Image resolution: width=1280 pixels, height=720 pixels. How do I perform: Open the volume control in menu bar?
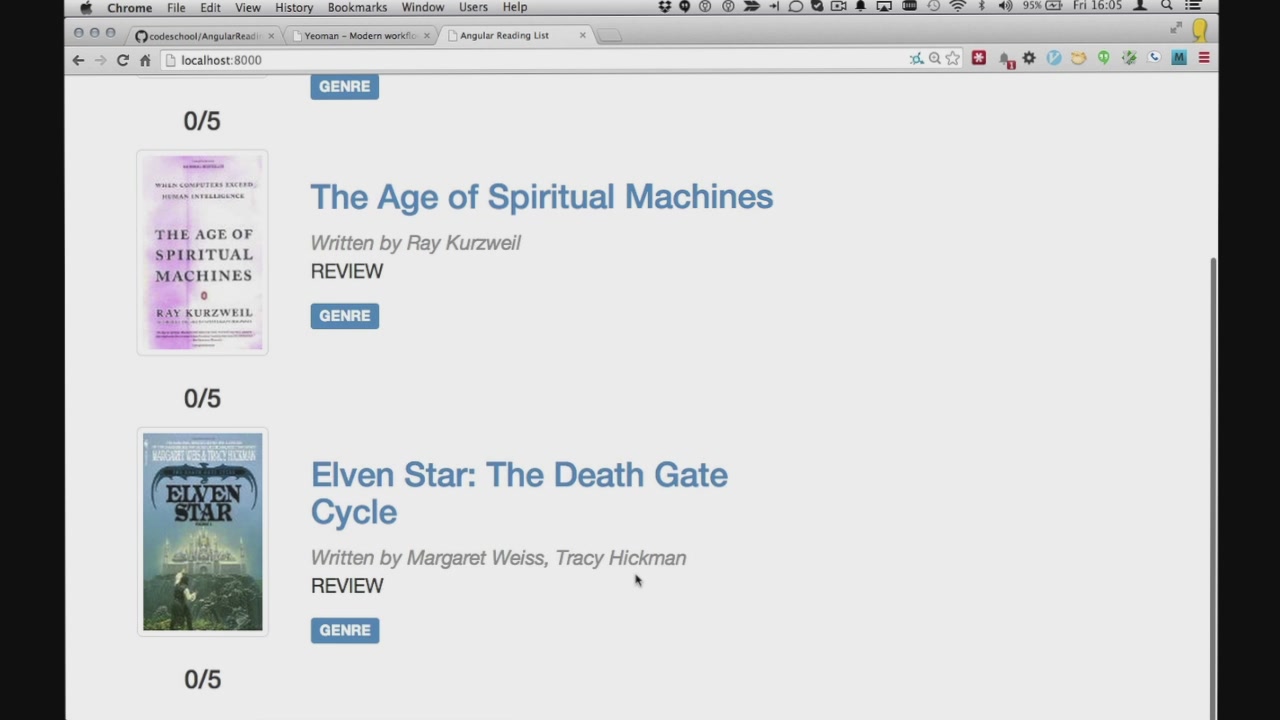point(1005,7)
